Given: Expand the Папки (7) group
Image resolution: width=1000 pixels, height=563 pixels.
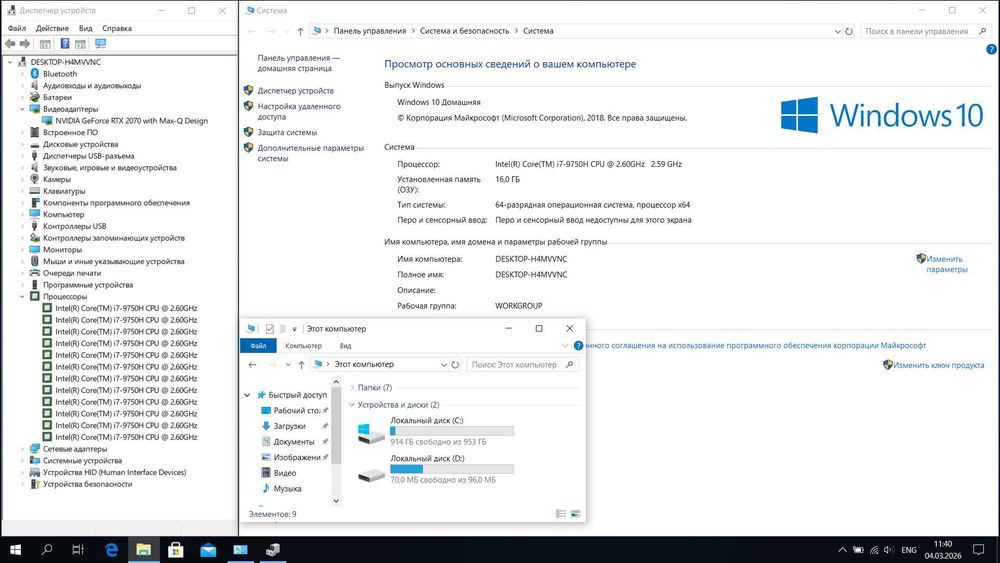Looking at the screenshot, I should 352,388.
